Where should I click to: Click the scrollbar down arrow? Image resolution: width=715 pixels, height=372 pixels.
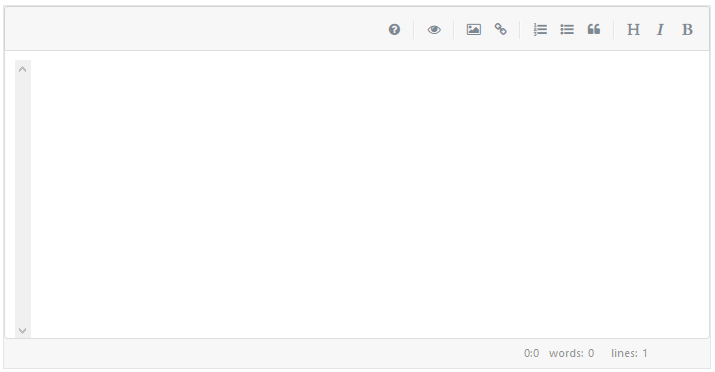[x=22, y=331]
